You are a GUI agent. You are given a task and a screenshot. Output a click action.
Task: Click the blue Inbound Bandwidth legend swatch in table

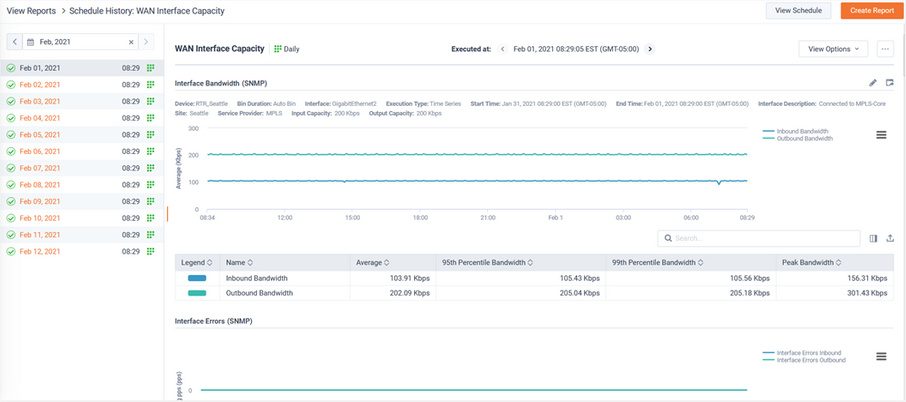point(197,278)
